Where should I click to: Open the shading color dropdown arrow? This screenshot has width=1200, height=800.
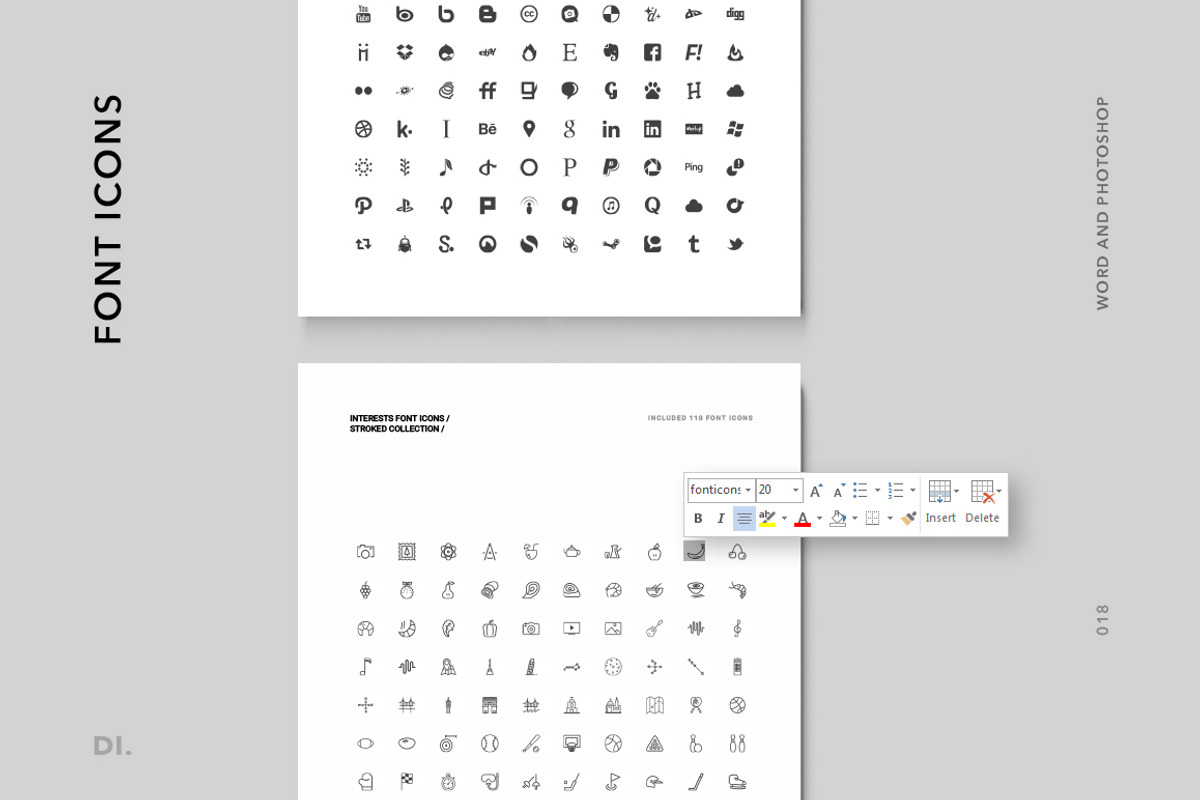[x=855, y=518]
